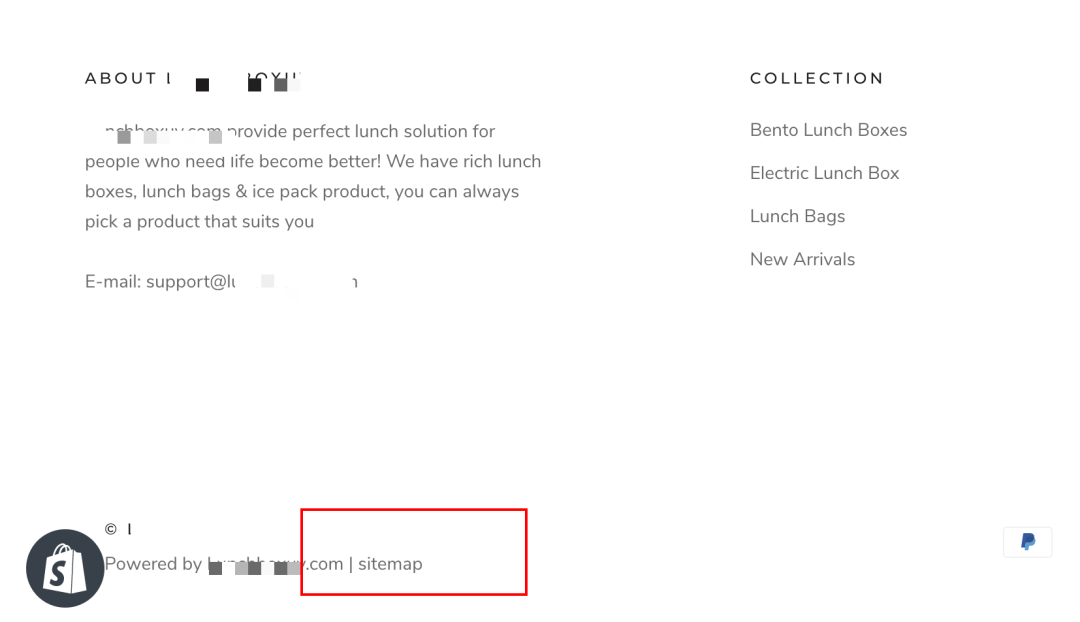1080x622 pixels.
Task: Click the Shopify shopping bag icon
Action: [x=65, y=568]
